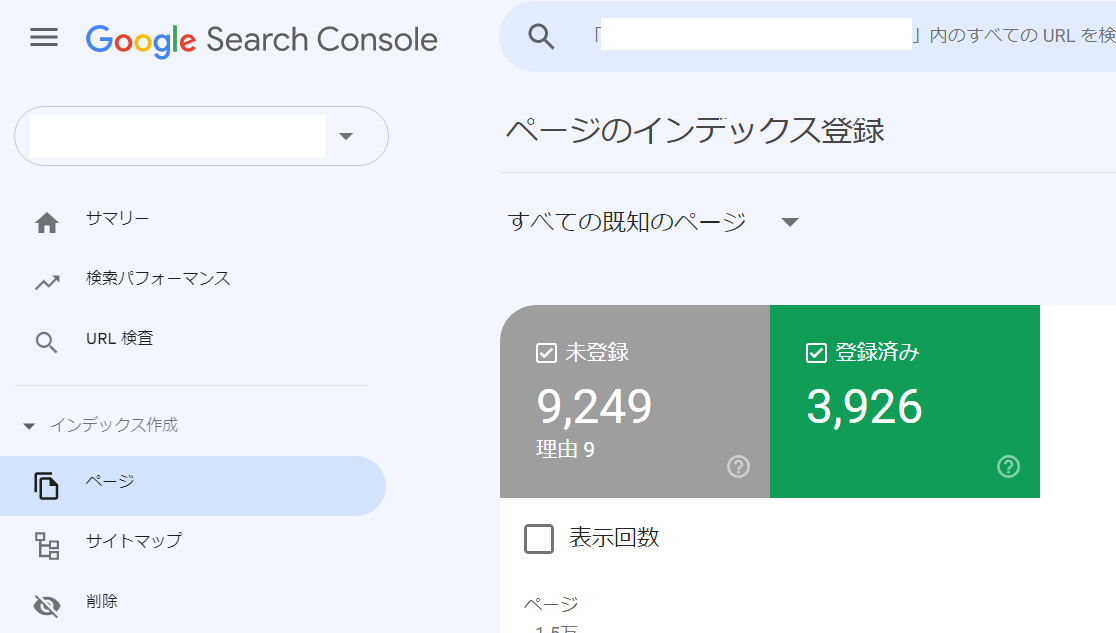
Task: Click the trend graph icon for 検索パフォーマンス
Action: pyautogui.click(x=47, y=282)
